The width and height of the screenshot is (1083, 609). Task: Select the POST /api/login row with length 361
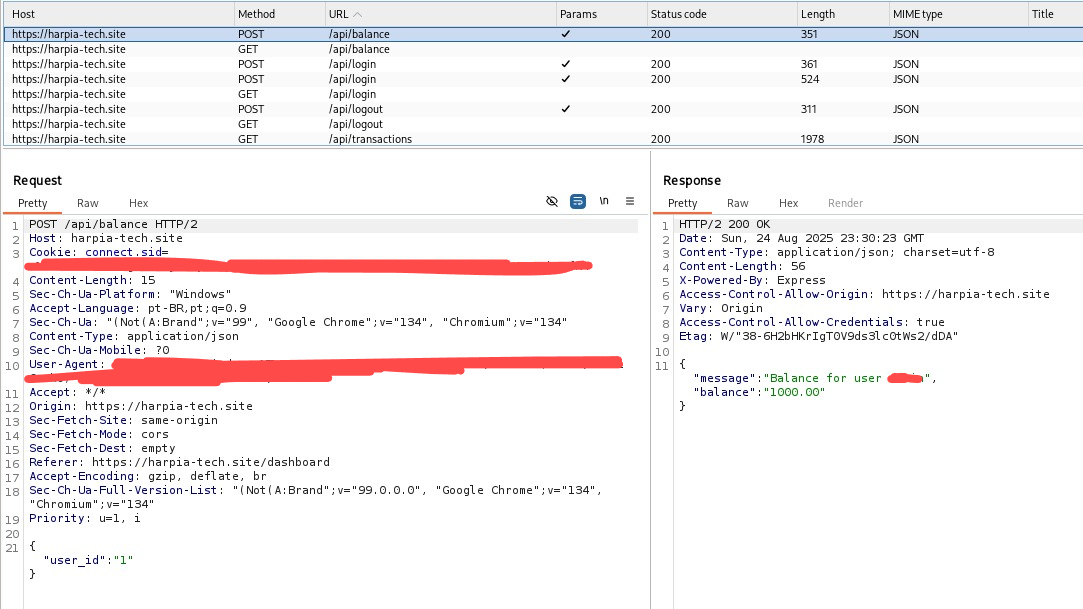[x=543, y=64]
